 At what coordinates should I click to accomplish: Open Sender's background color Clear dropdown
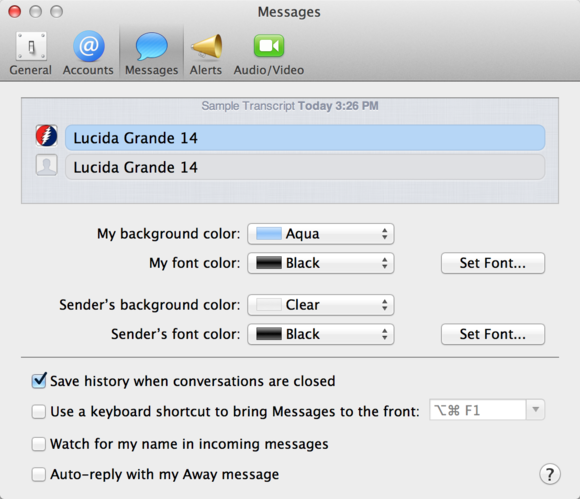tap(321, 305)
